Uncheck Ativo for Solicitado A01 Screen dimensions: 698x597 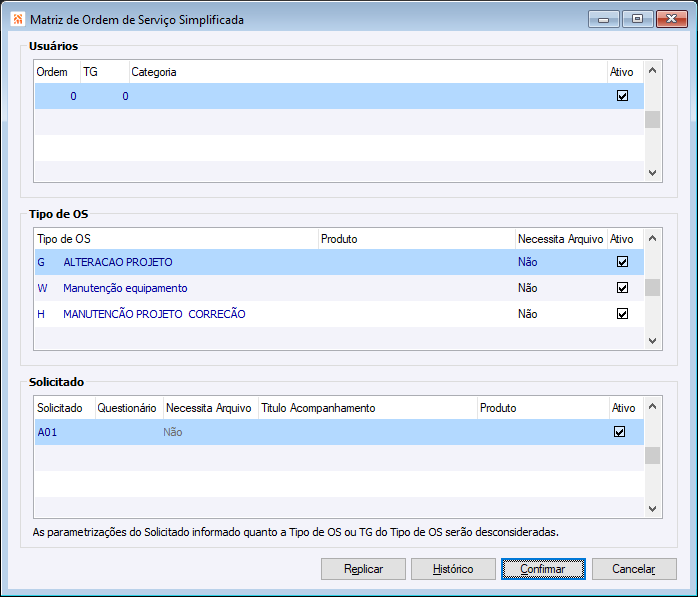(x=620, y=432)
